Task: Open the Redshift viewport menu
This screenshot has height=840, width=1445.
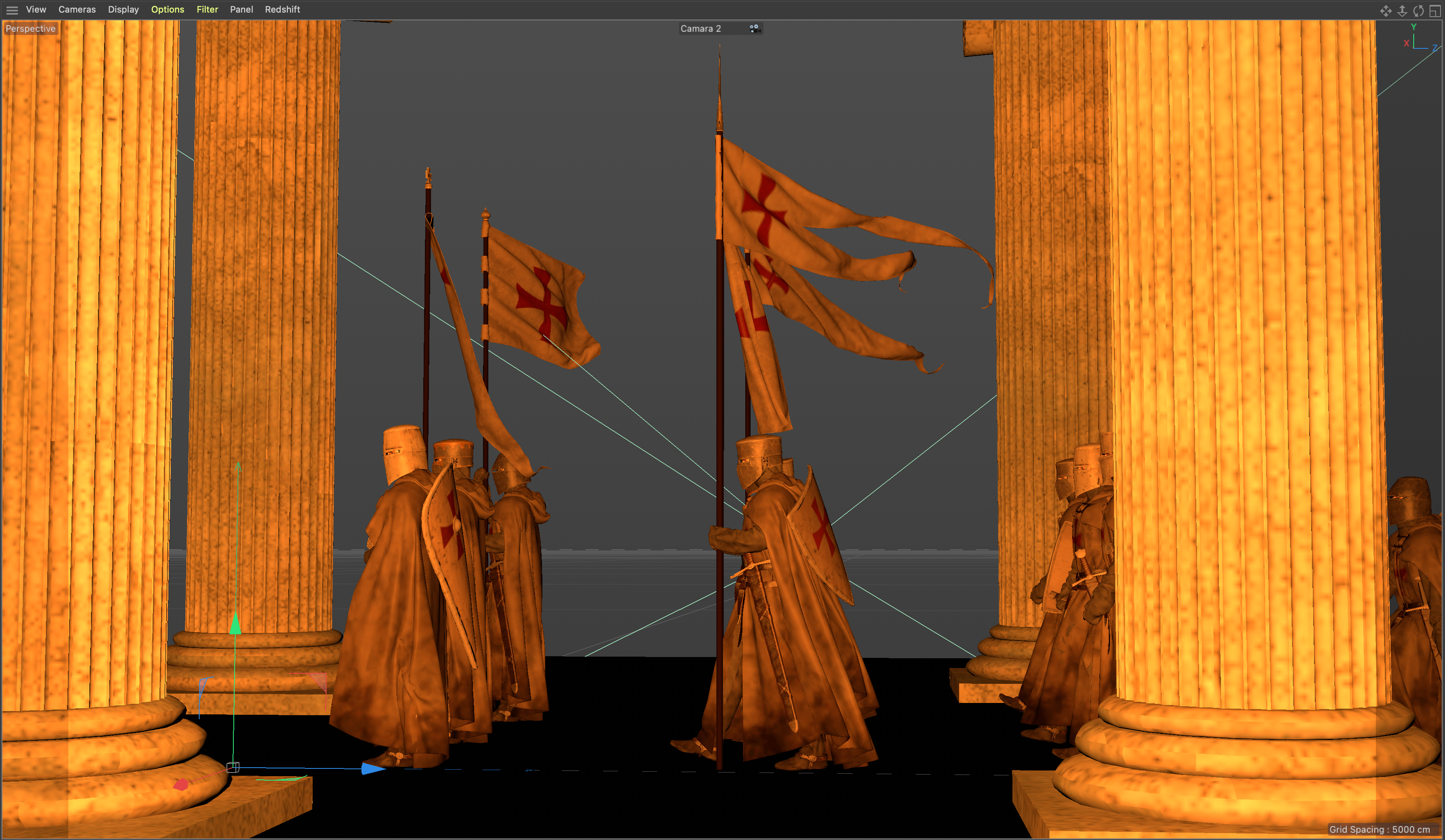Action: (x=282, y=10)
